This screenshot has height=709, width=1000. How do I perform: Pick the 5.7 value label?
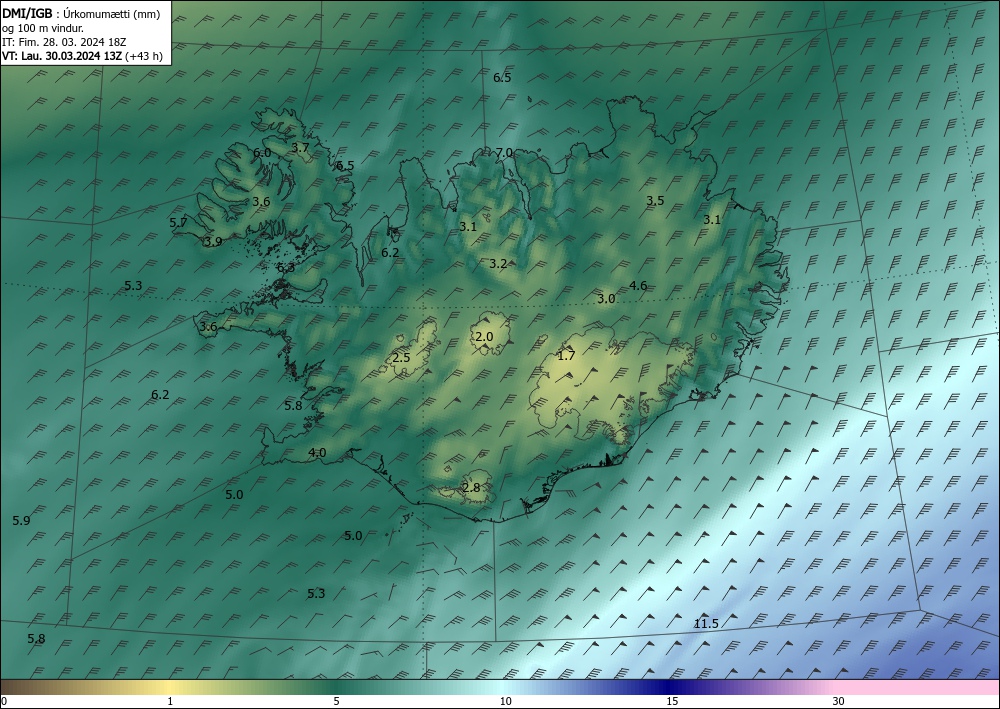[179, 223]
